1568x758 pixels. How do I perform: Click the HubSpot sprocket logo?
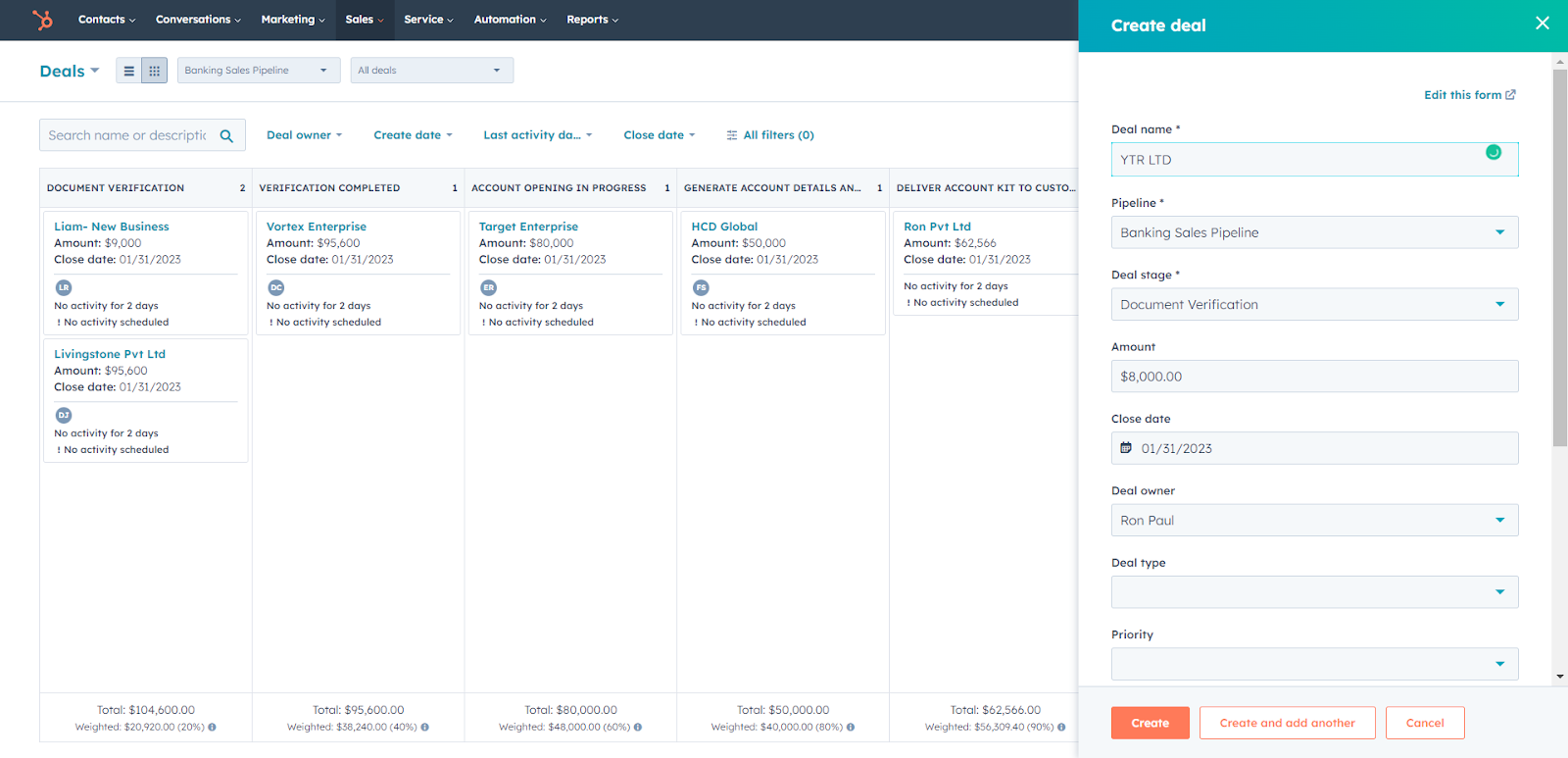(x=42, y=20)
